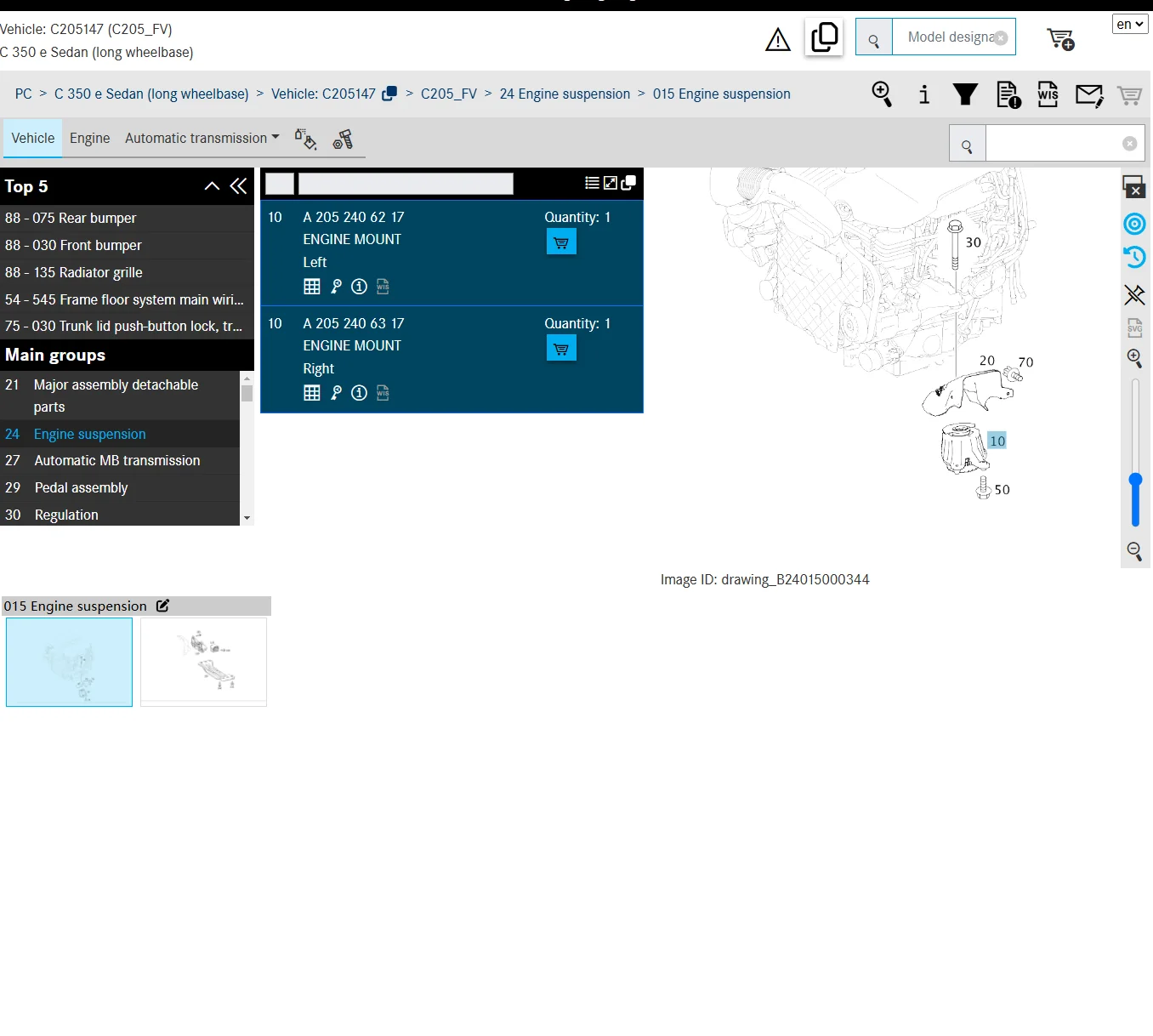
Task: Open info icon for Left engine mount
Action: (x=360, y=287)
